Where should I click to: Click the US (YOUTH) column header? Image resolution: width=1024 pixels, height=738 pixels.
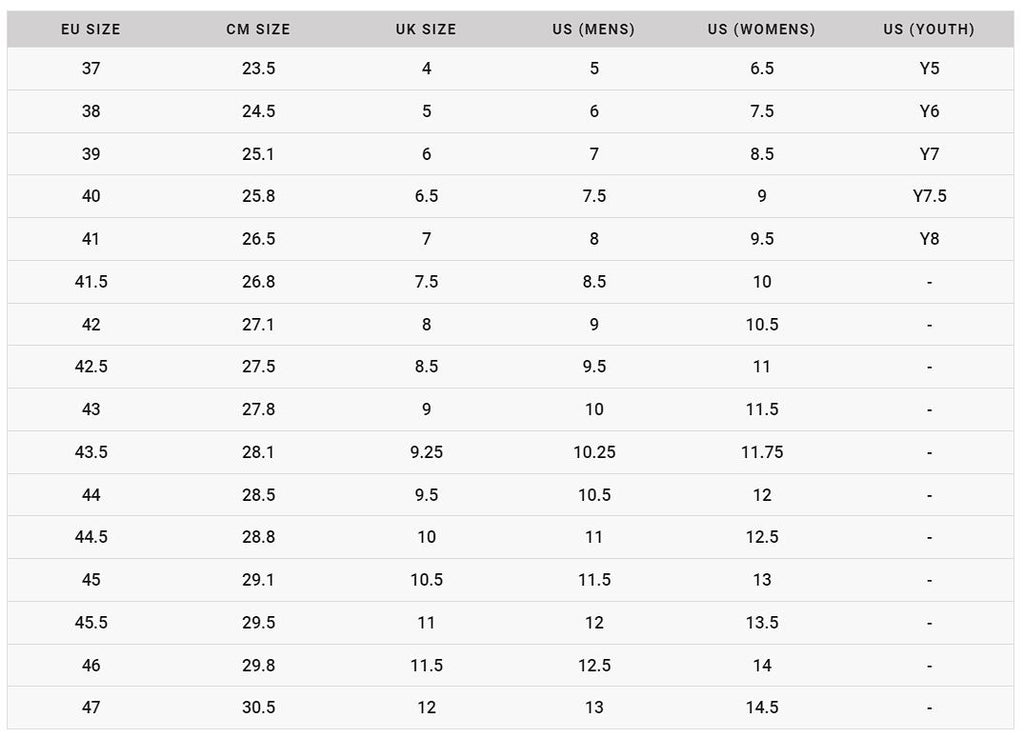929,29
